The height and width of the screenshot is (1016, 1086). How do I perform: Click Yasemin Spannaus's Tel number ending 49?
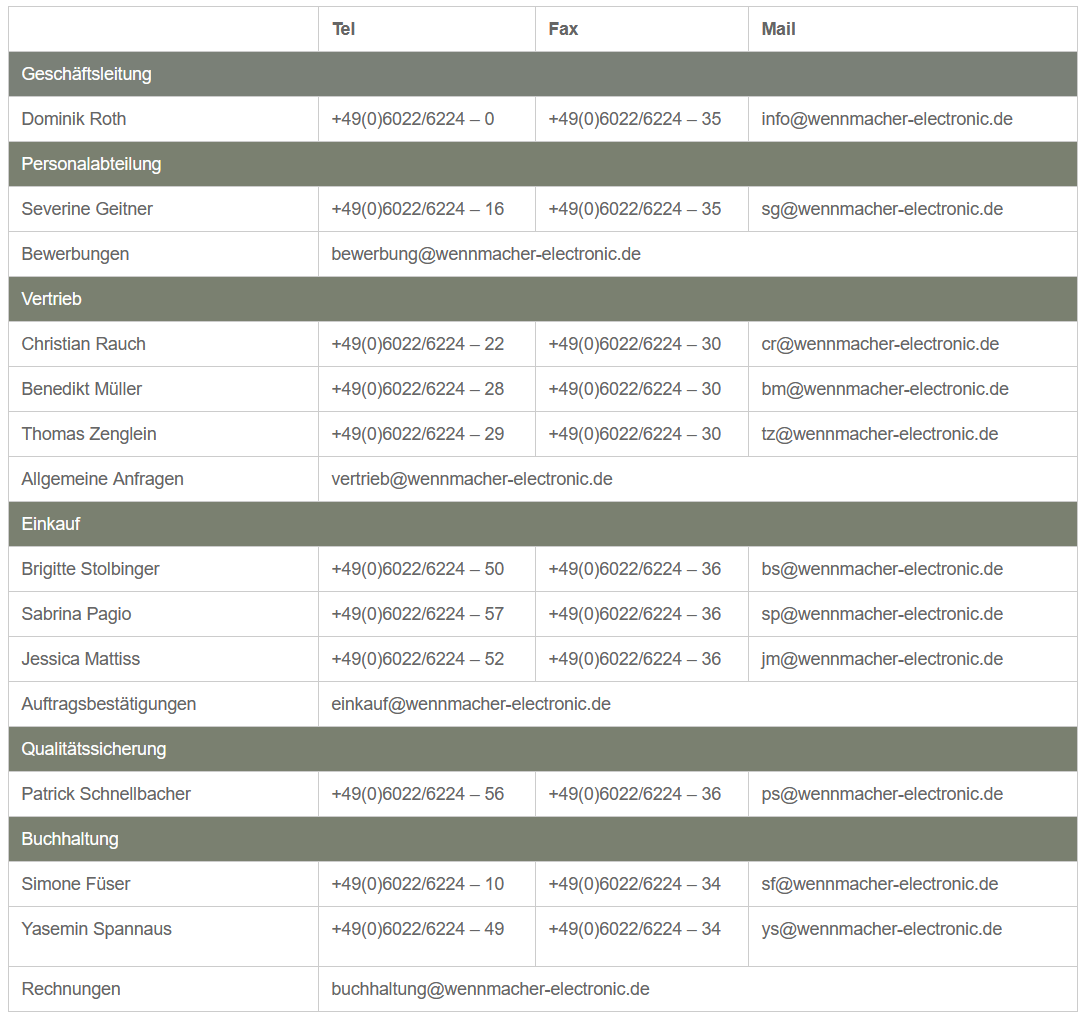tap(418, 929)
